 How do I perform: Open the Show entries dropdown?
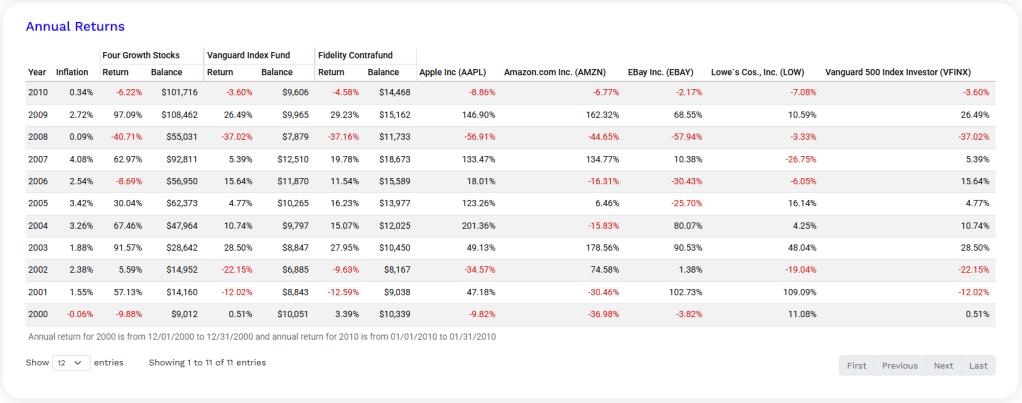(x=69, y=364)
